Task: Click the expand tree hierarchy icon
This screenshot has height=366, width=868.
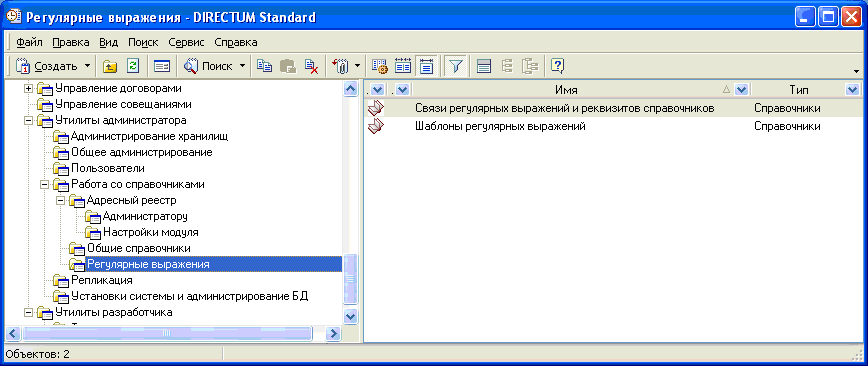Action: pyautogui.click(x=530, y=66)
